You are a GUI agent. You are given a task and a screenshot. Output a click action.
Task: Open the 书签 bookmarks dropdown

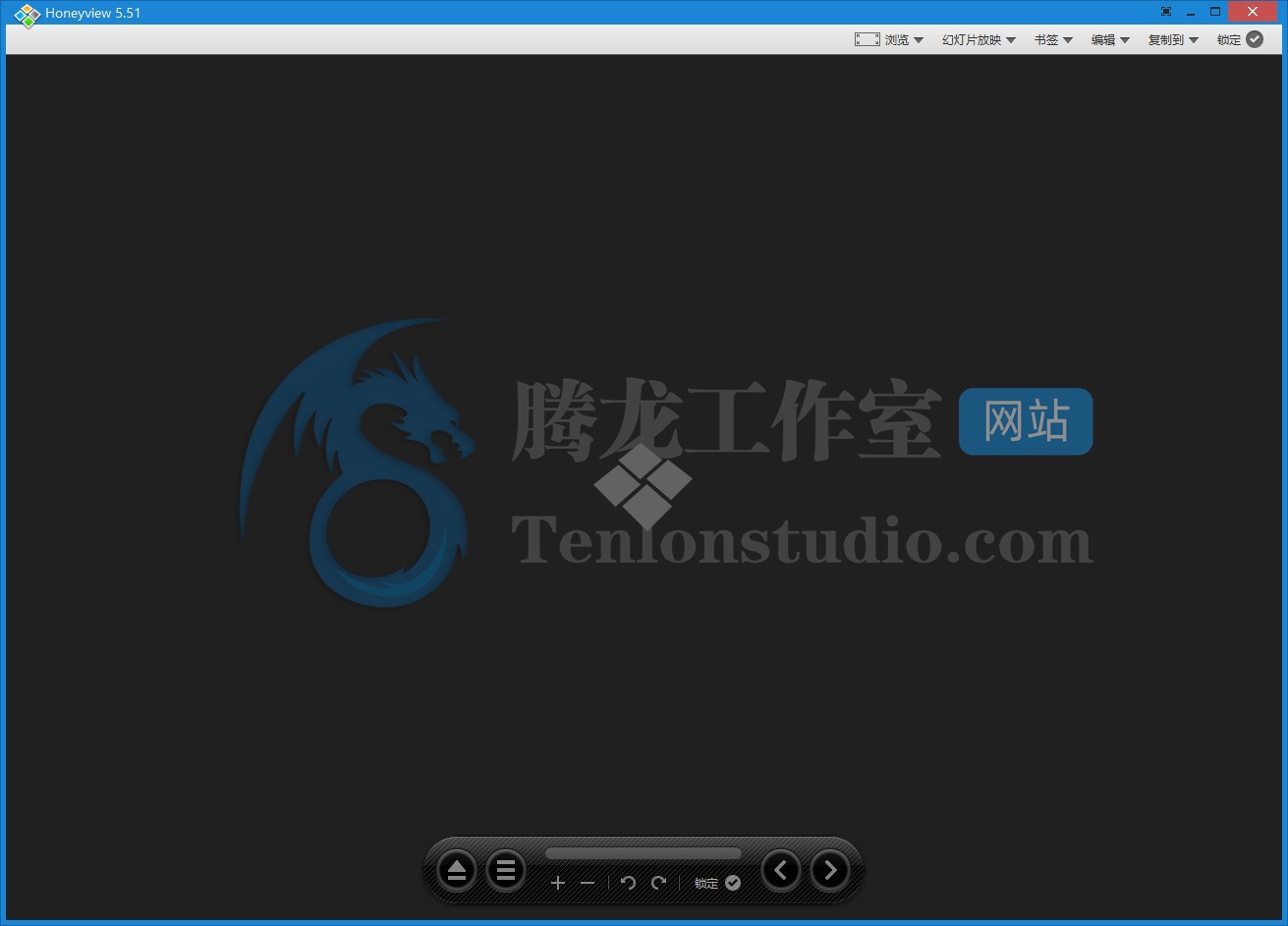pyautogui.click(x=1053, y=39)
